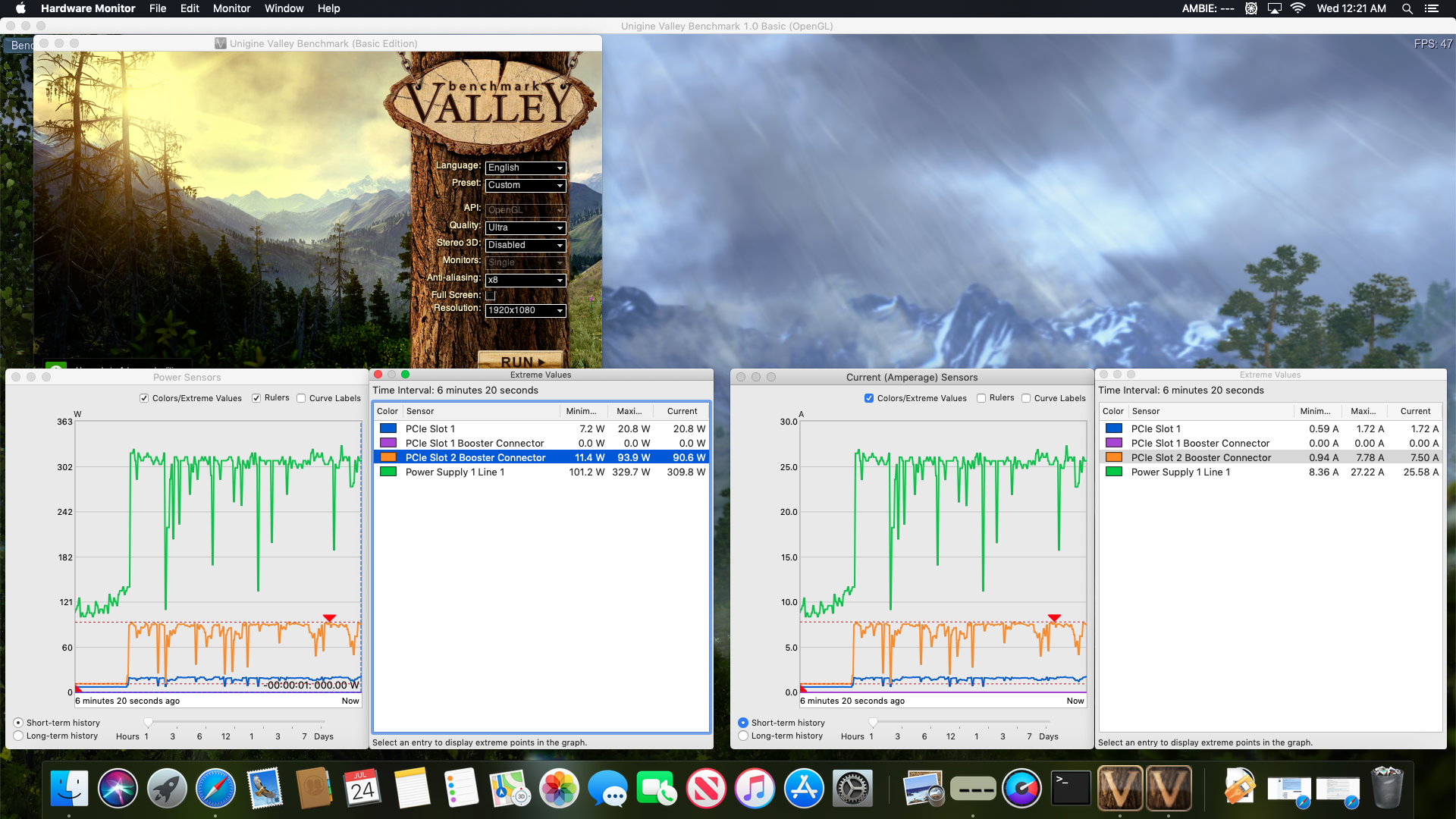This screenshot has height=819, width=1456.
Task: Click the Spotlight search icon
Action: (x=1407, y=8)
